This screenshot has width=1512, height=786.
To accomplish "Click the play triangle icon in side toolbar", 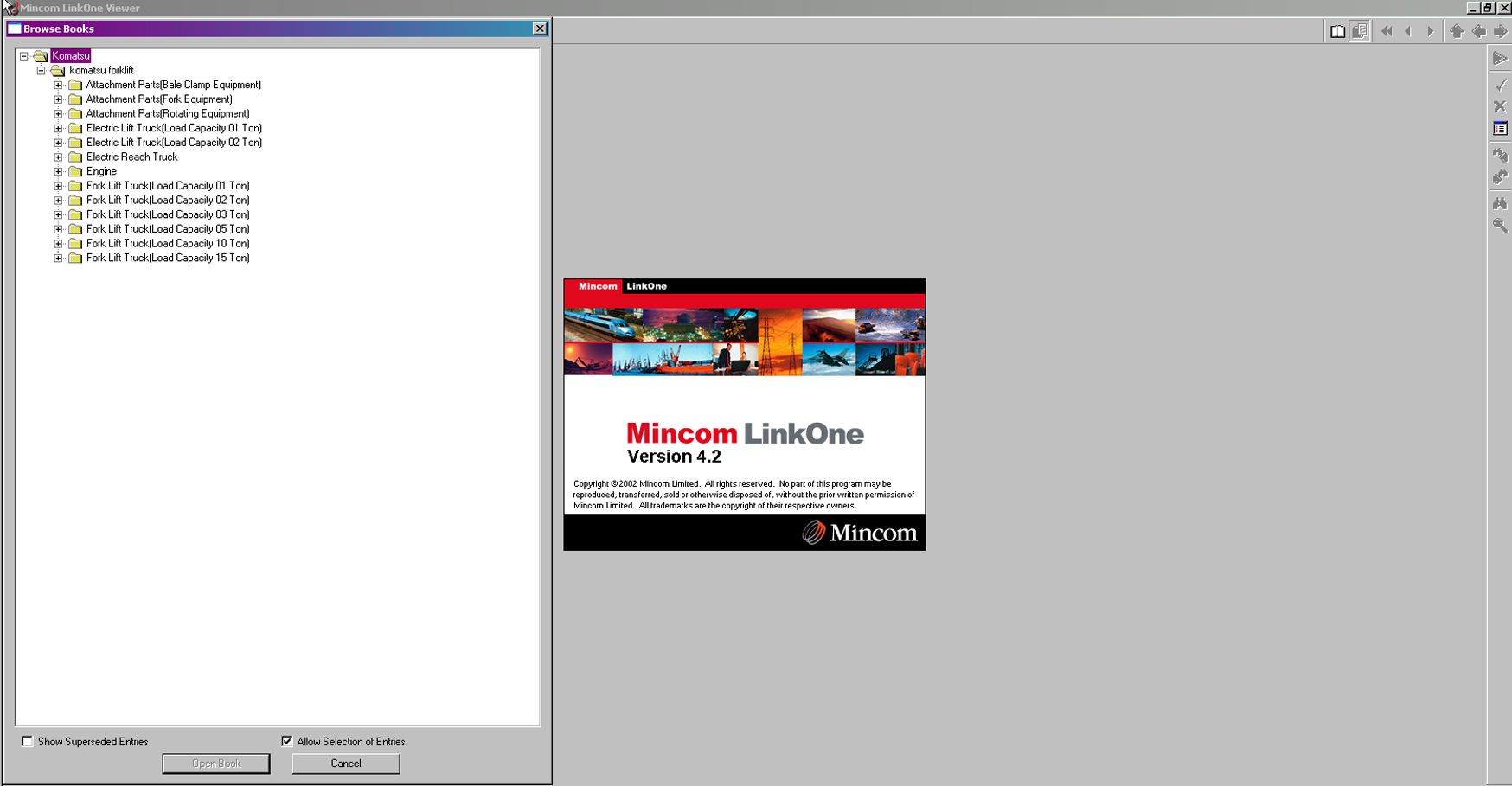I will pyautogui.click(x=1500, y=59).
